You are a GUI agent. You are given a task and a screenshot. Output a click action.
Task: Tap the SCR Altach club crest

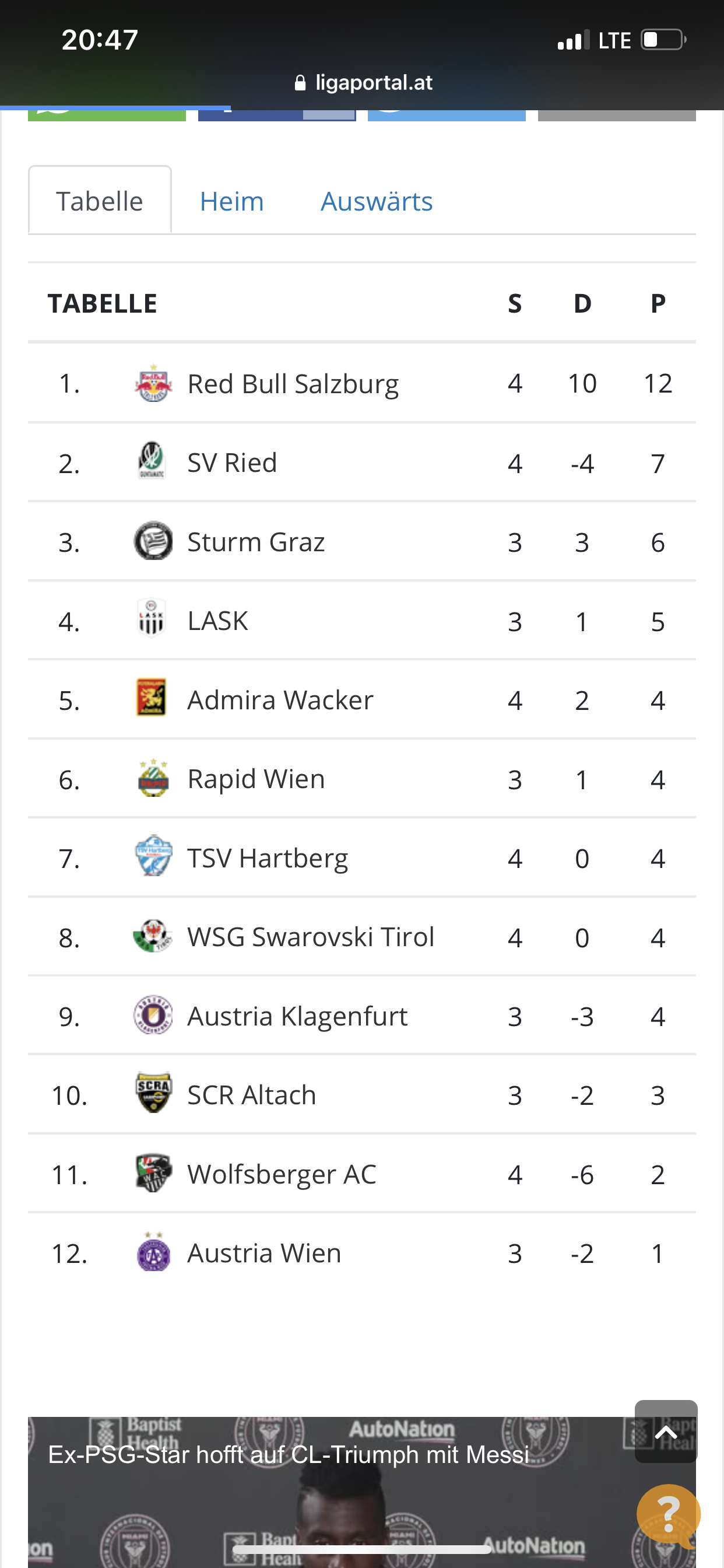153,1093
